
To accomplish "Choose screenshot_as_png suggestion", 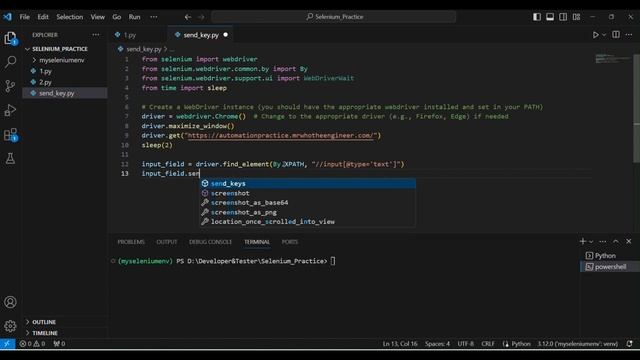I will click(x=307, y=212).
